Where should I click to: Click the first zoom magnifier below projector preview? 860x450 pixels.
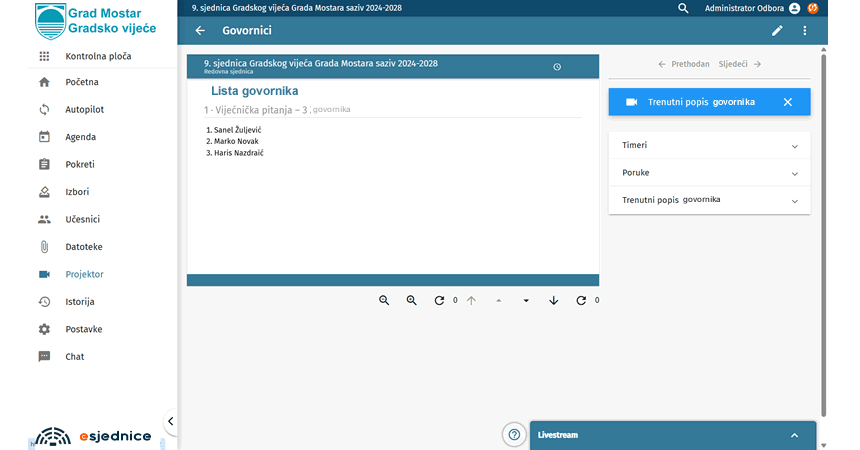[x=384, y=300]
